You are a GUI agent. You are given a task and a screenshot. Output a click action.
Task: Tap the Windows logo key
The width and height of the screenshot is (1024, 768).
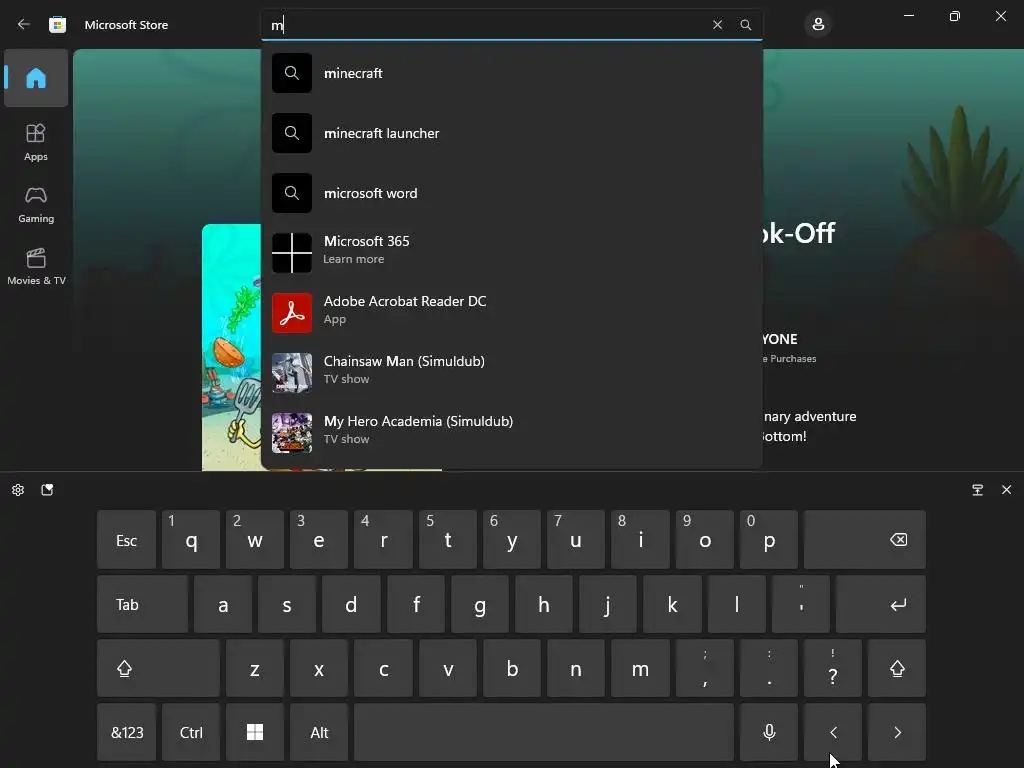pos(255,732)
